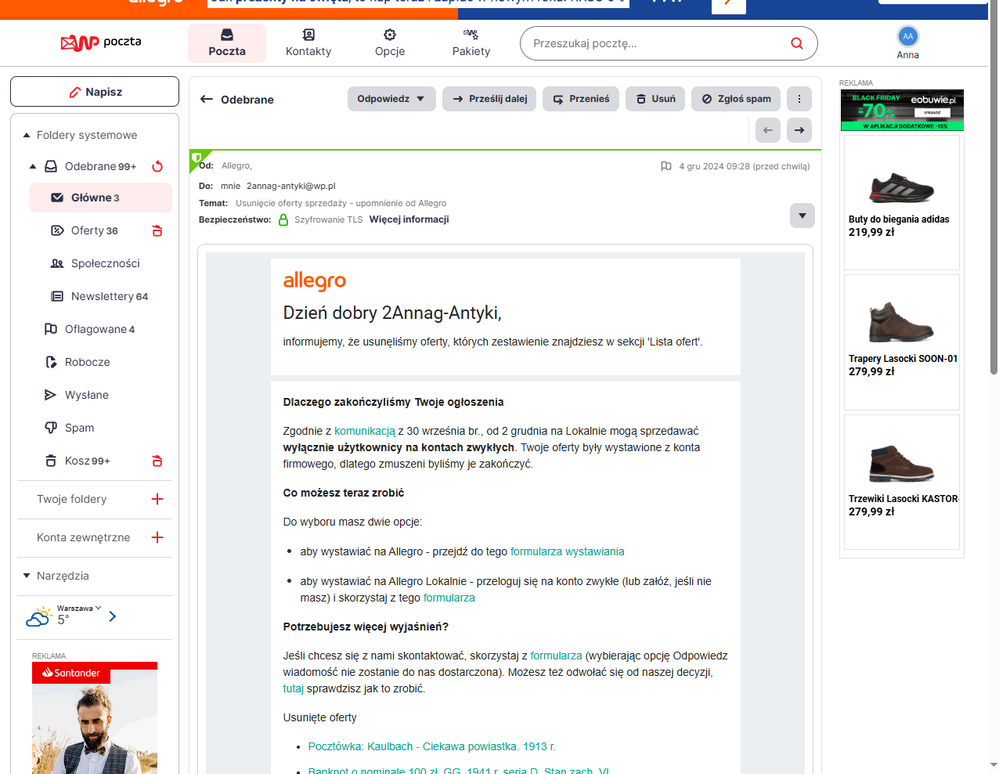The height and width of the screenshot is (774, 999).
Task: Add external account via plus icon
Action: point(157,537)
